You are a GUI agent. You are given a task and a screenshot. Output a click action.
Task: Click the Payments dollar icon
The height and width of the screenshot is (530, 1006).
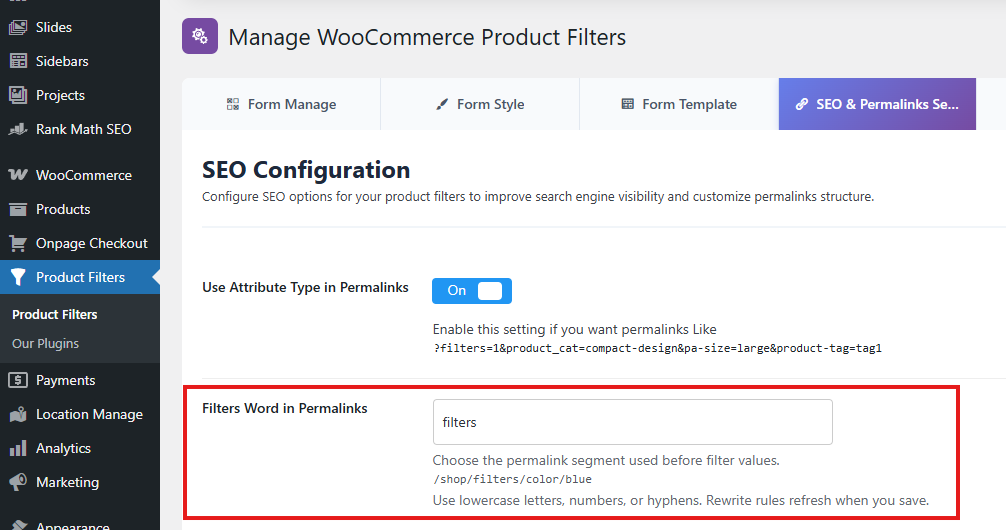[x=18, y=380]
